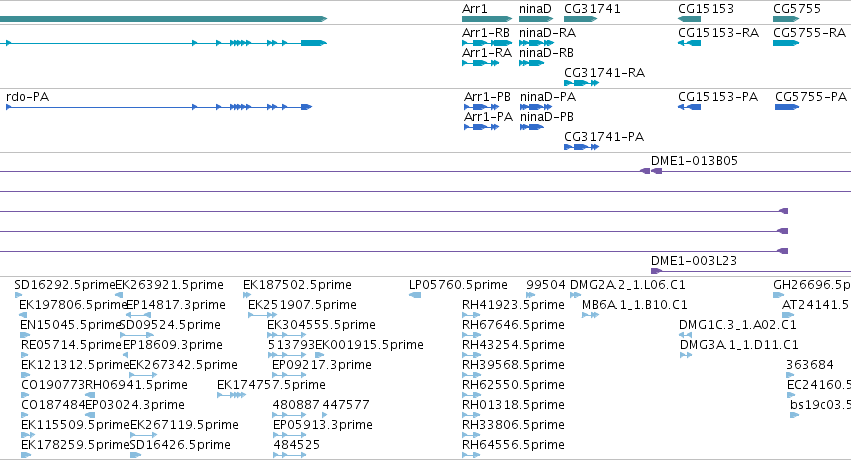Select the EK304555.5prime EST label
851x460 pixels.
[321, 325]
